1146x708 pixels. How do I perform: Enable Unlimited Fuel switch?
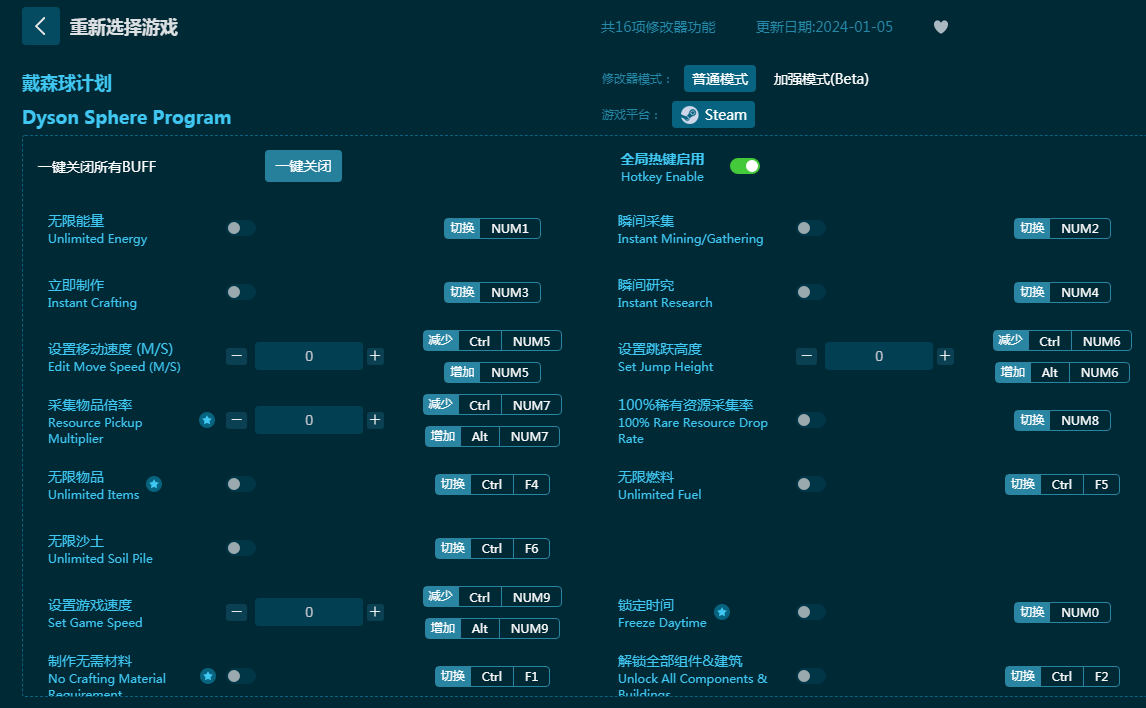click(811, 484)
